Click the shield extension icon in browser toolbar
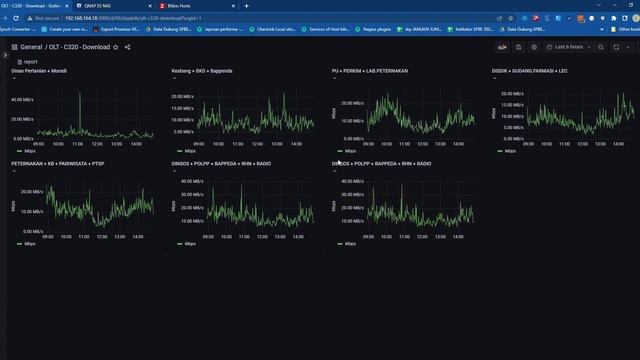Viewport: 640px width, 360px height. click(x=602, y=18)
